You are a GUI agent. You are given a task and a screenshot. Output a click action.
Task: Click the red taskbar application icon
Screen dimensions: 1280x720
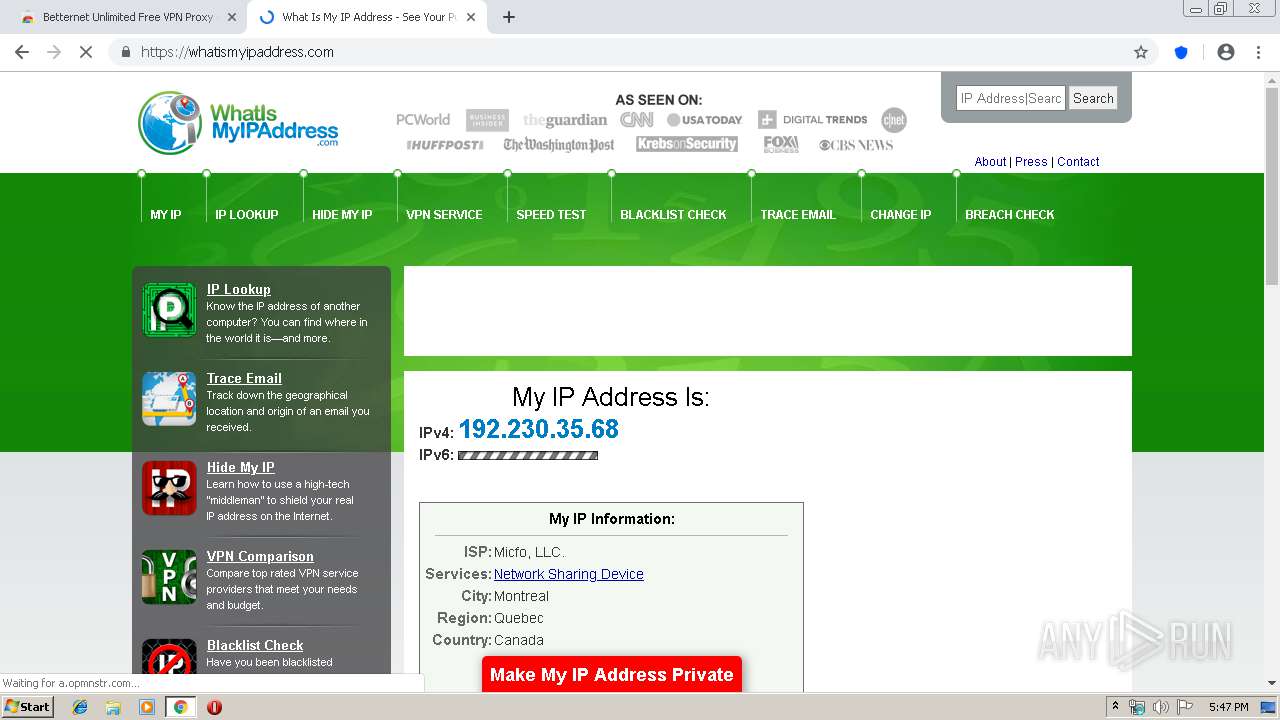click(214, 707)
